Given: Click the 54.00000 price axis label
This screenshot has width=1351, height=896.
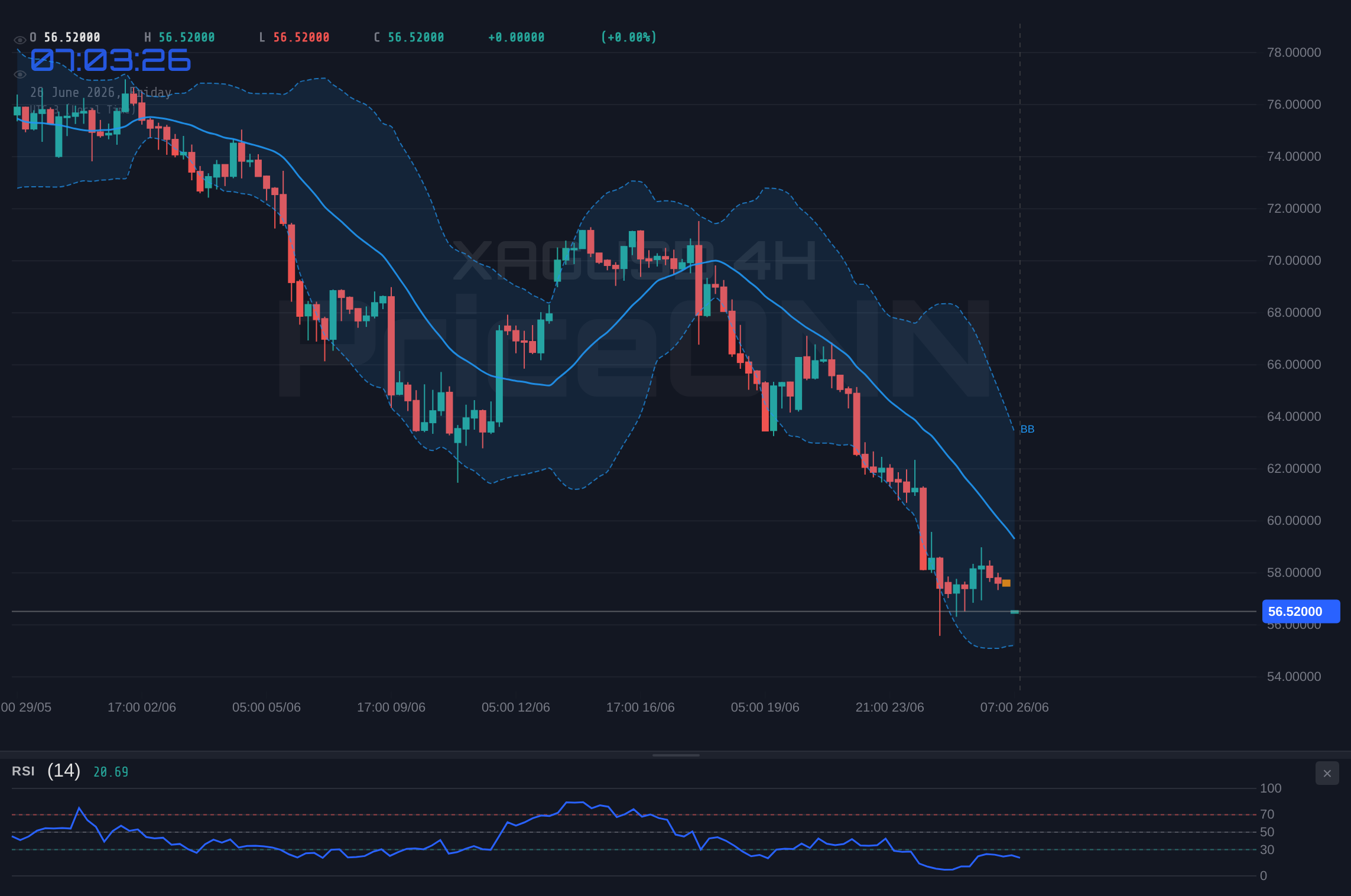Looking at the screenshot, I should pyautogui.click(x=1294, y=677).
